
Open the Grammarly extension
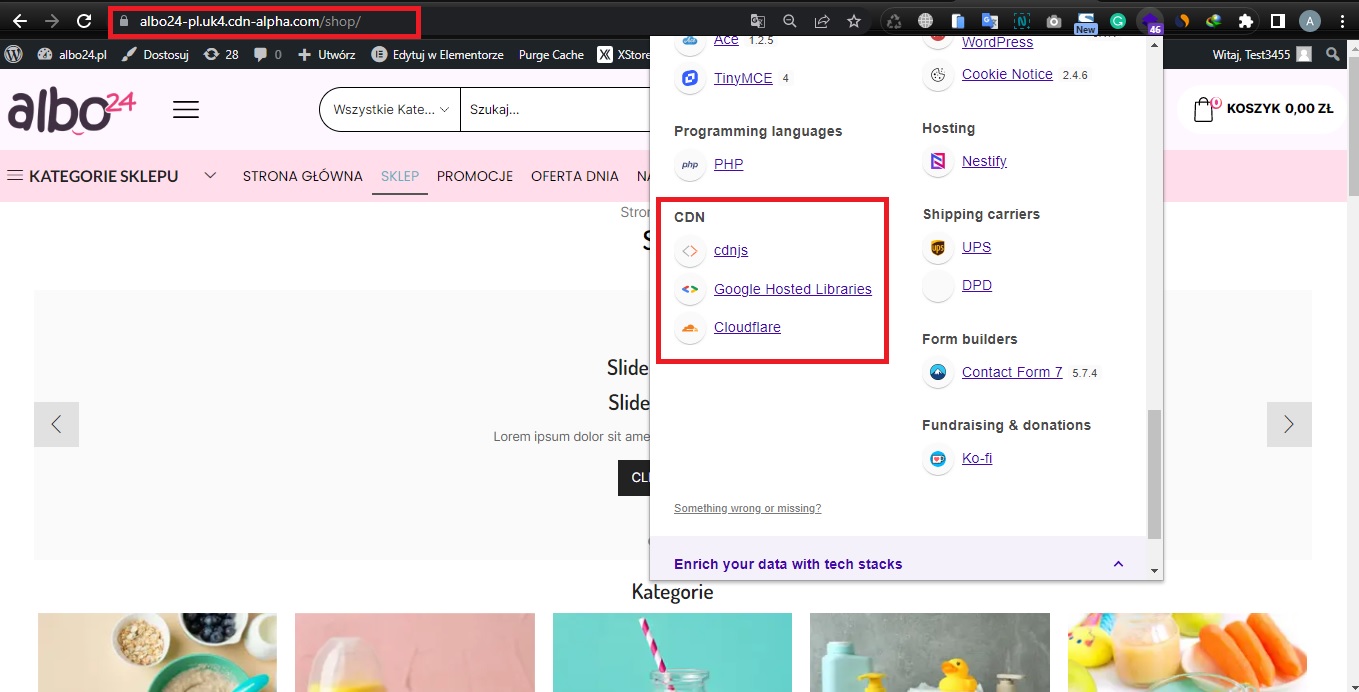pos(1118,21)
